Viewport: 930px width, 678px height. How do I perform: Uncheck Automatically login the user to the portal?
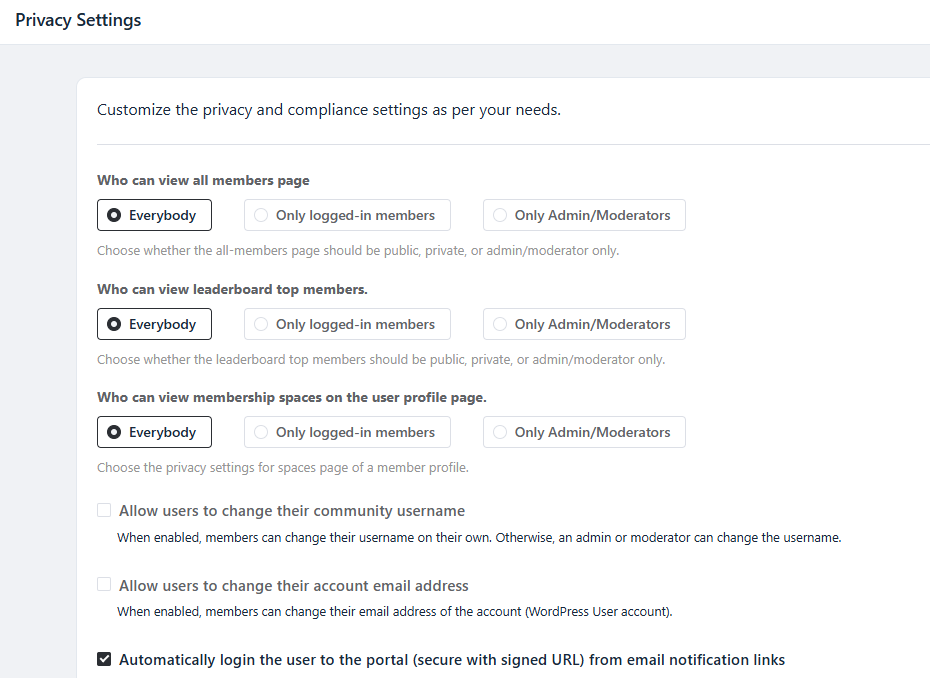click(104, 659)
